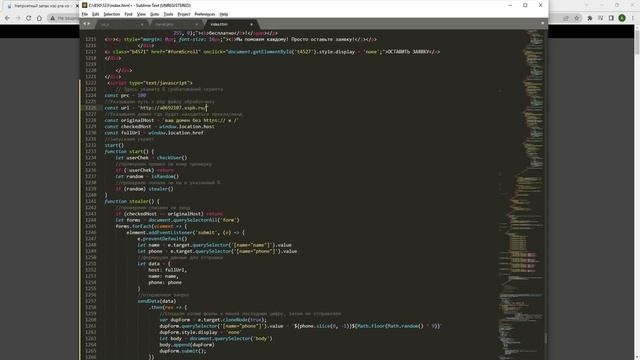Select the open Chrome browser tab

coord(41,6)
